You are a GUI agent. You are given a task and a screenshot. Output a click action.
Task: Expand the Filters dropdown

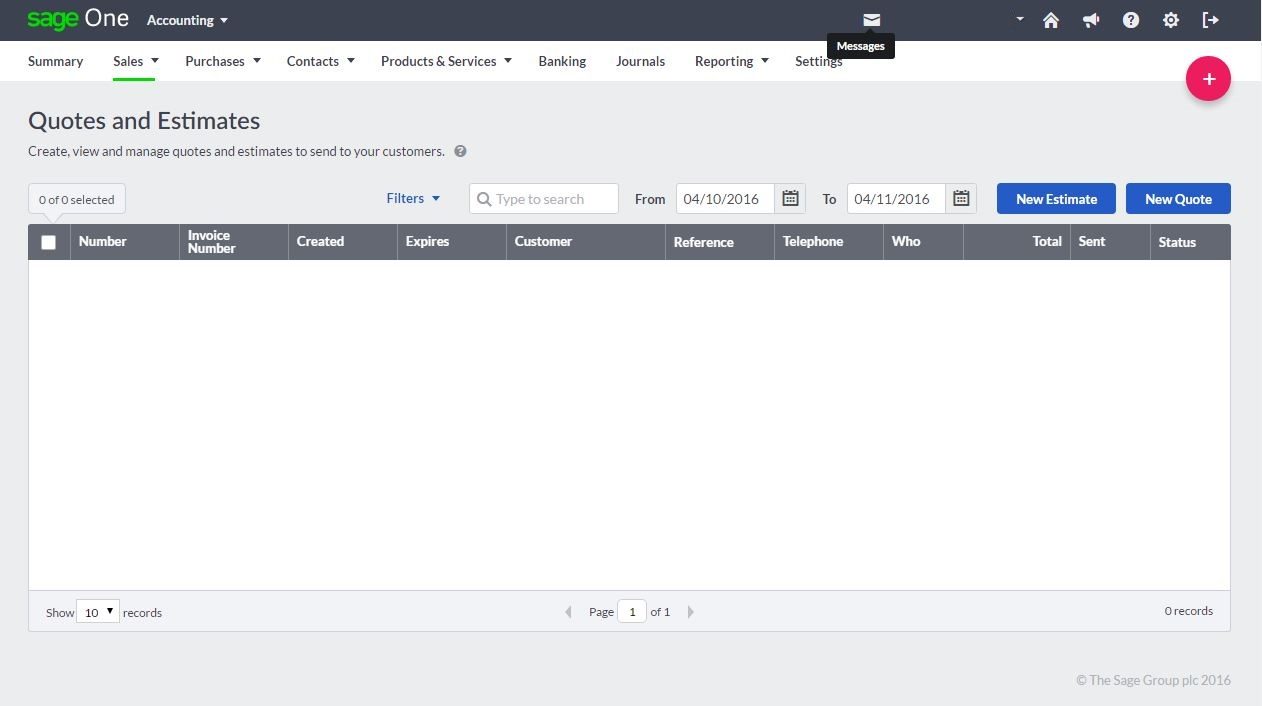coord(413,199)
